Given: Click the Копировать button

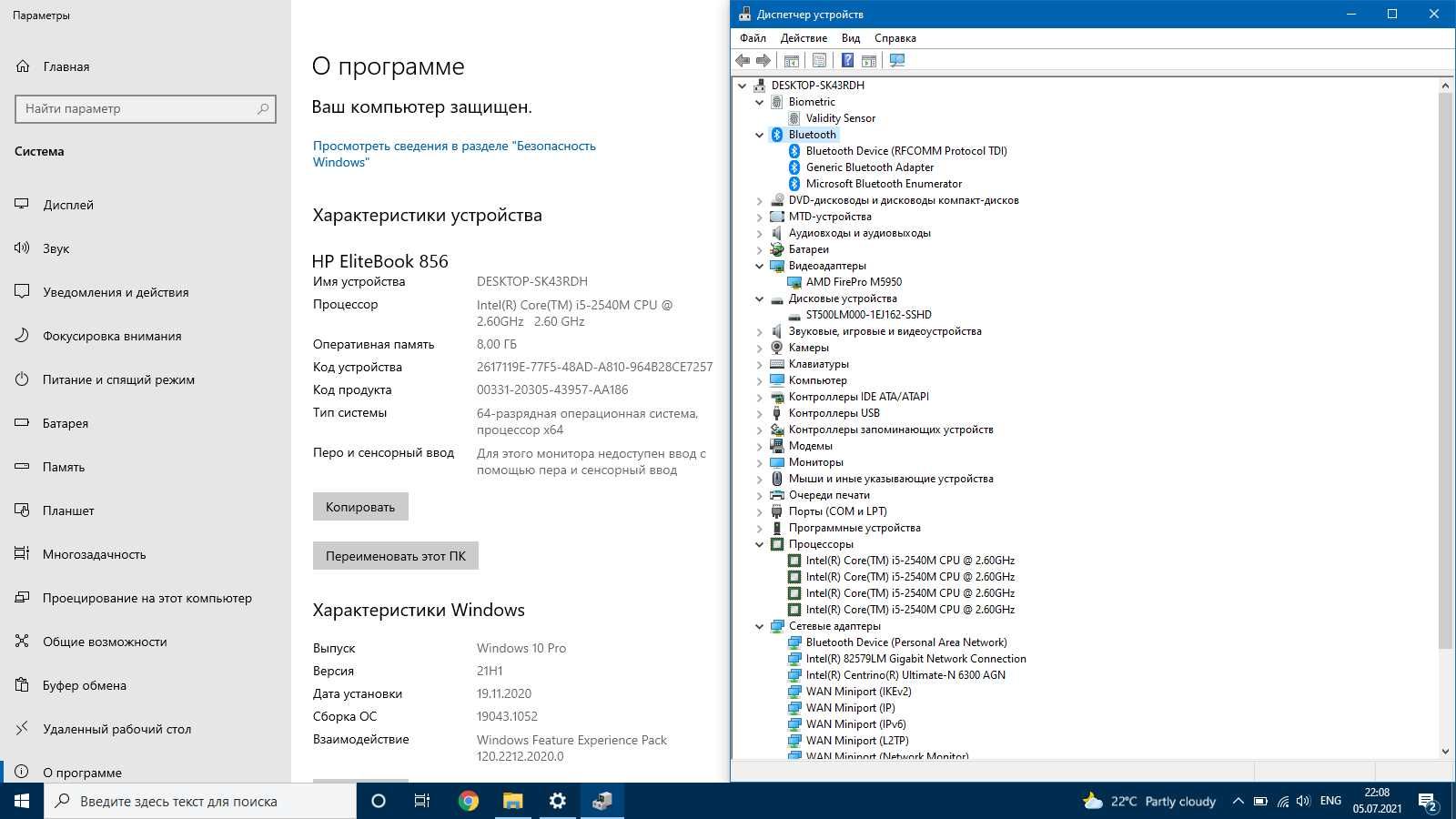Looking at the screenshot, I should [360, 507].
